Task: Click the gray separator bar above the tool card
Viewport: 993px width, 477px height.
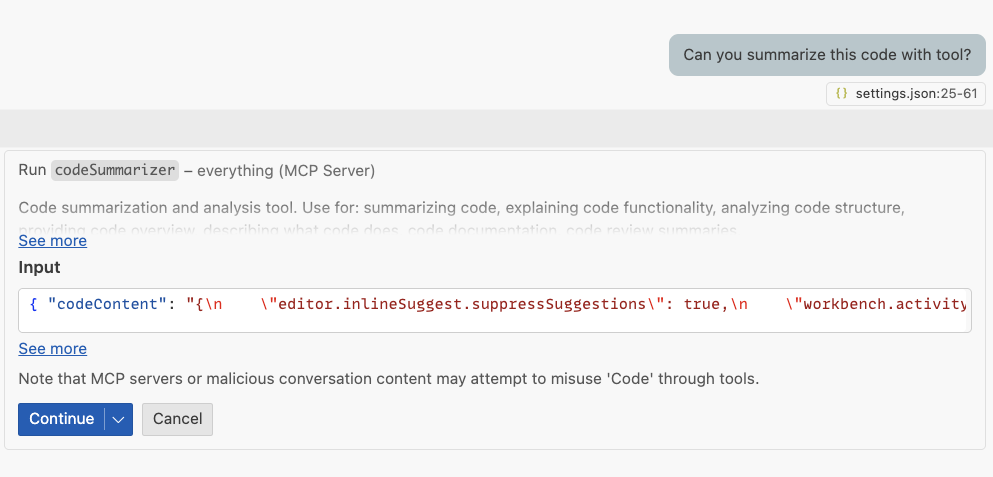Action: pos(496,128)
